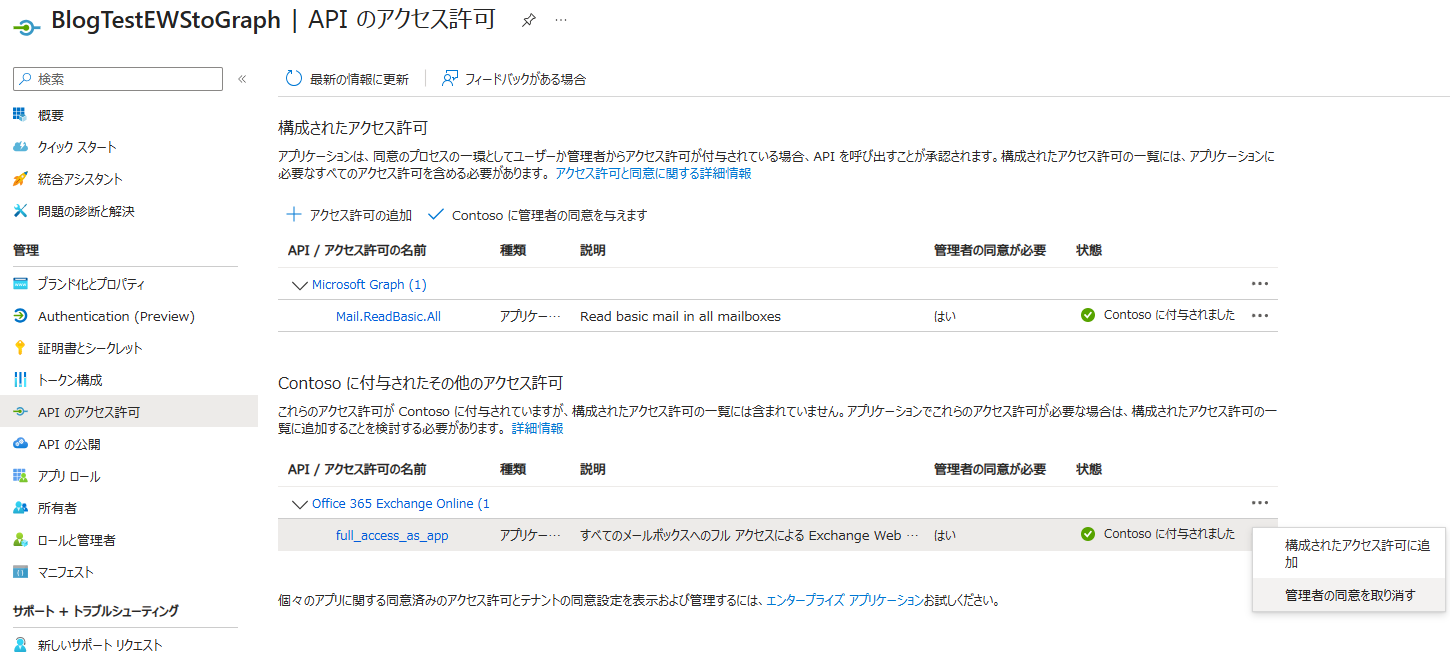
Task: Open クイック スタート cloud icon
Action: (20, 147)
